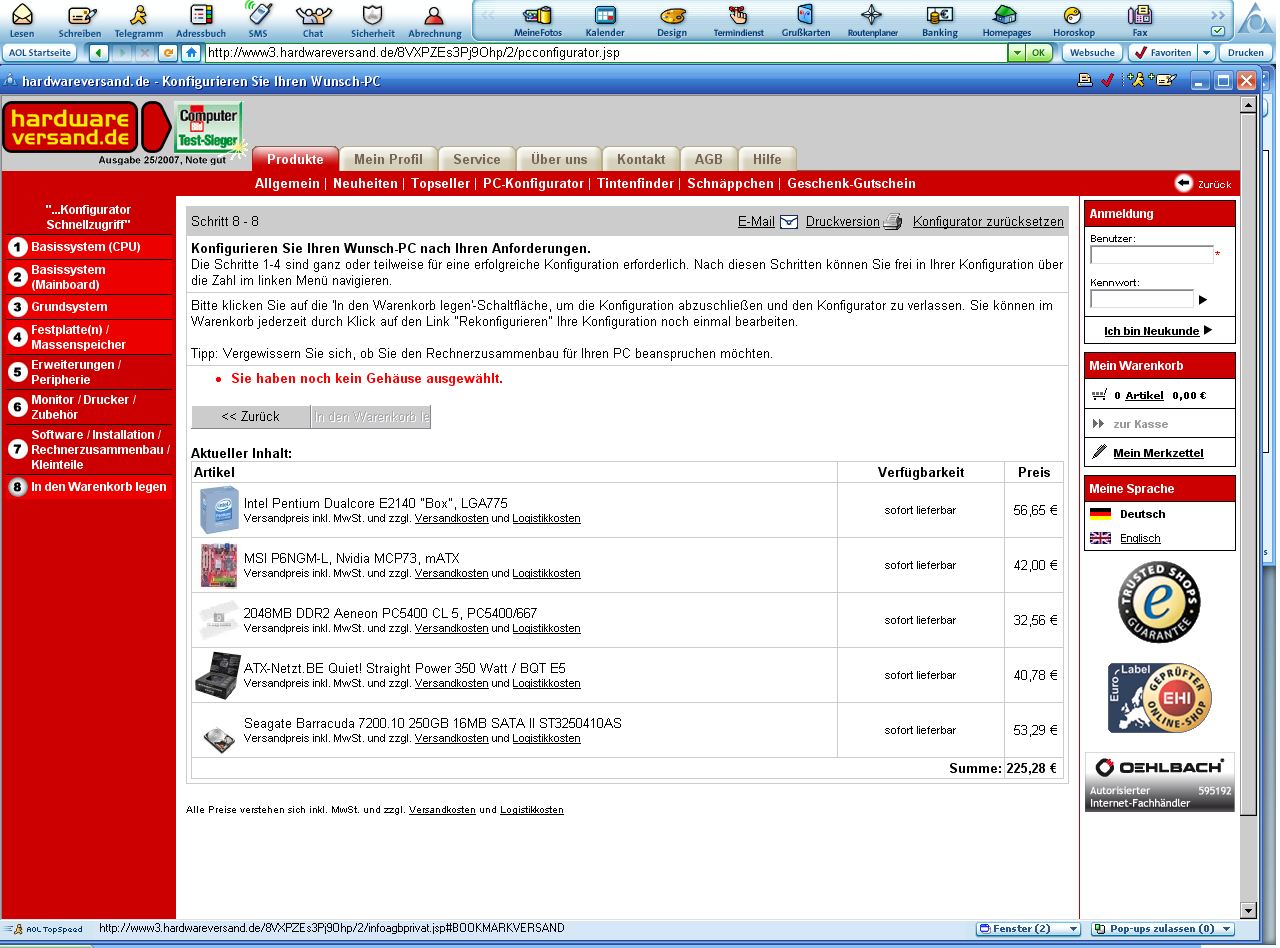1280x948 pixels.
Task: Open the Termindienst icon
Action: pyautogui.click(x=738, y=15)
